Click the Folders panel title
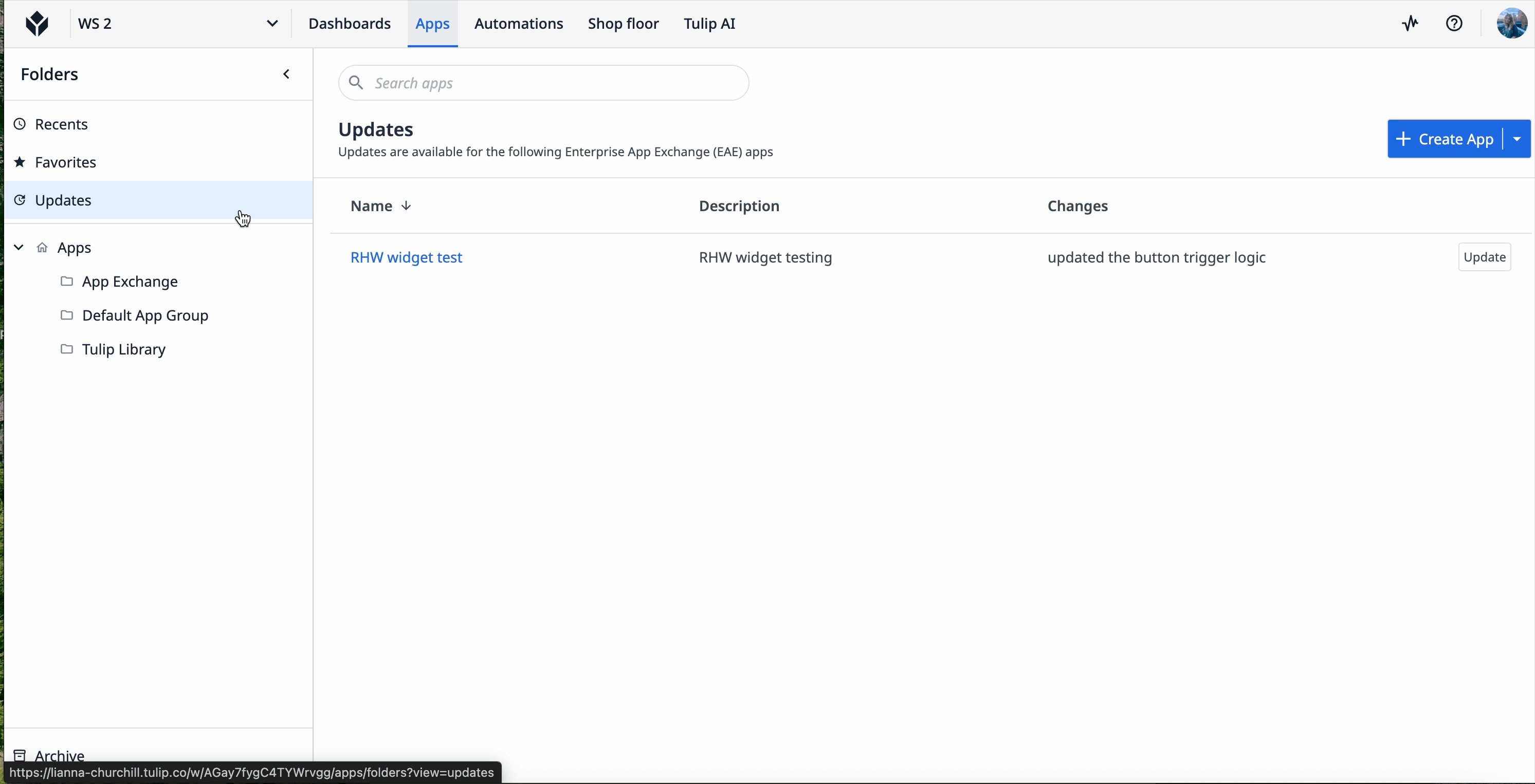 tap(49, 74)
